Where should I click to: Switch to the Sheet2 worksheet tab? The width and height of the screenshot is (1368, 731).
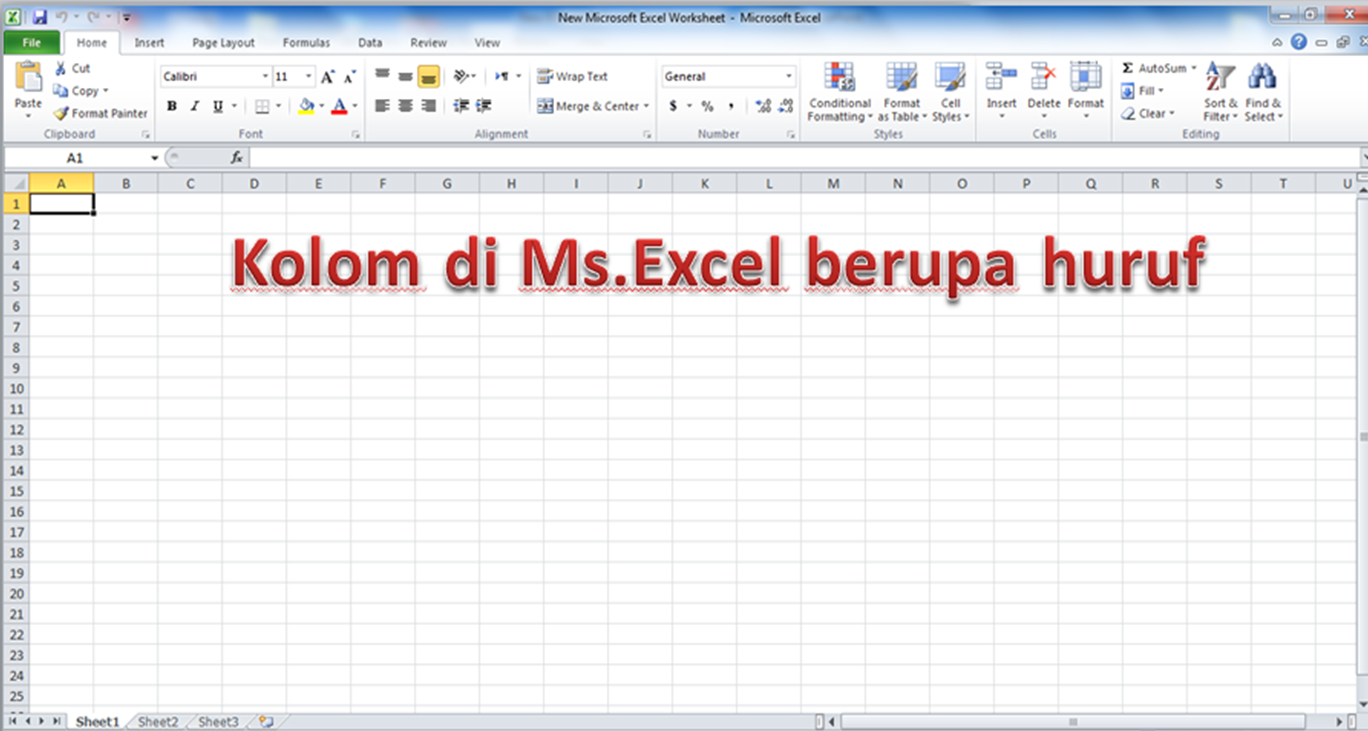tap(158, 722)
